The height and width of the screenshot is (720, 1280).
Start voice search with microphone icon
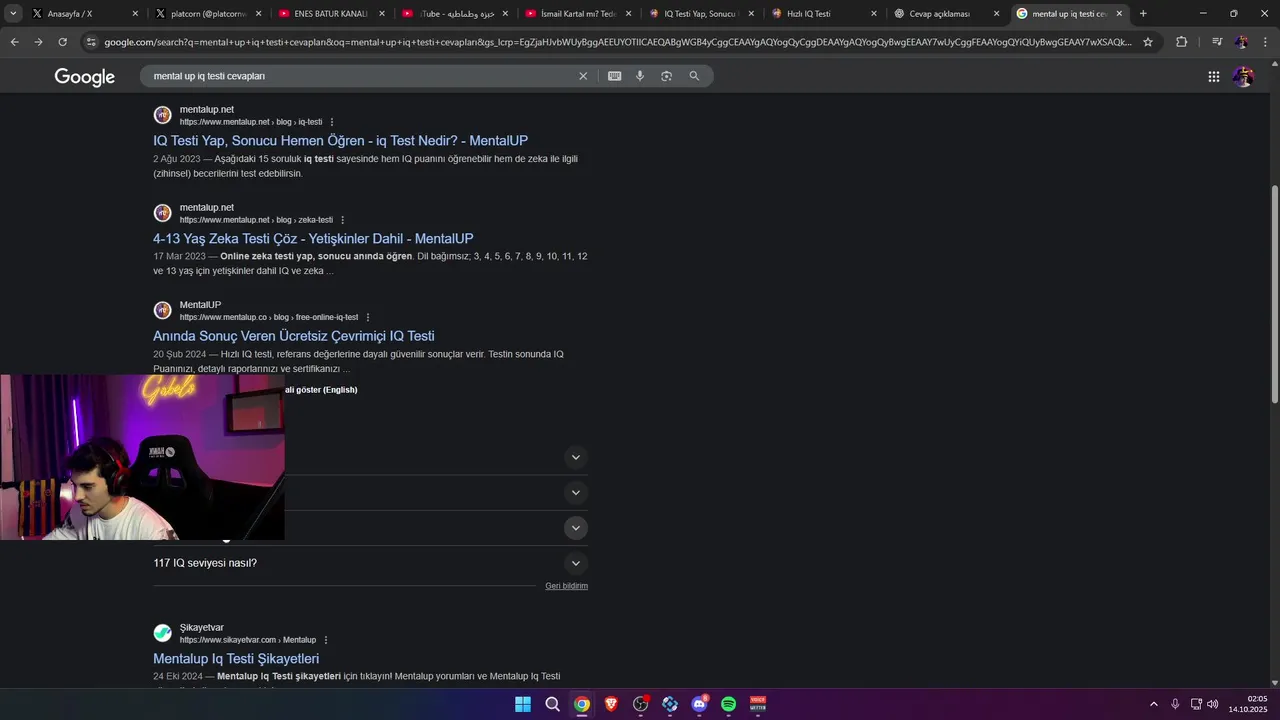(x=640, y=76)
